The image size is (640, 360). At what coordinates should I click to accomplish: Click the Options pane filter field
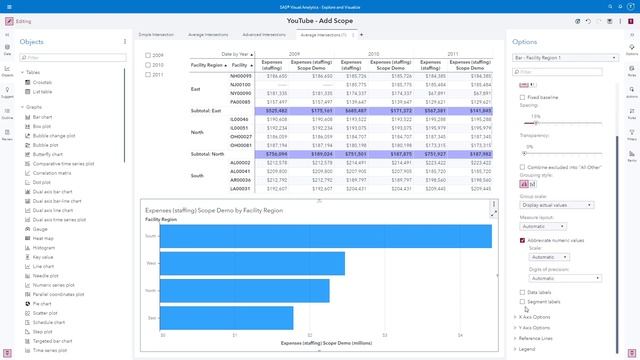[x=557, y=72]
